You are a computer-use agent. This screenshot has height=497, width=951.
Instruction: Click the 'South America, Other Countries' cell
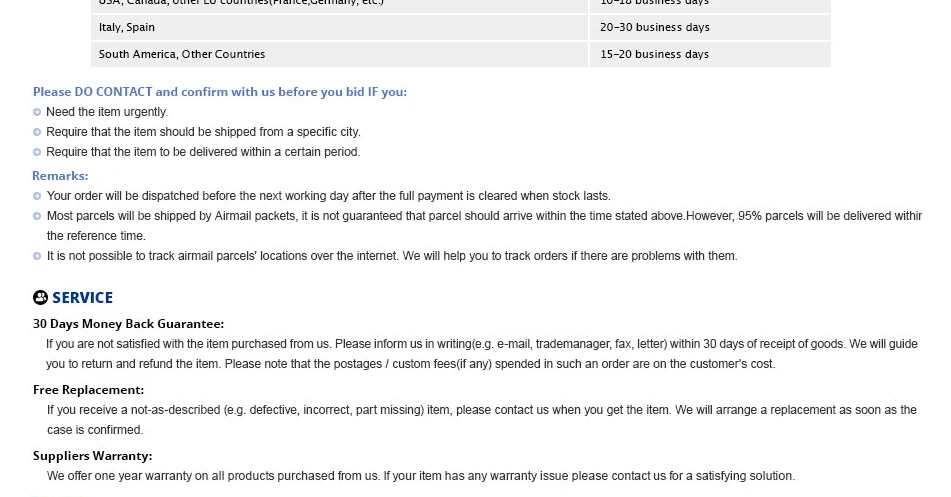339,54
